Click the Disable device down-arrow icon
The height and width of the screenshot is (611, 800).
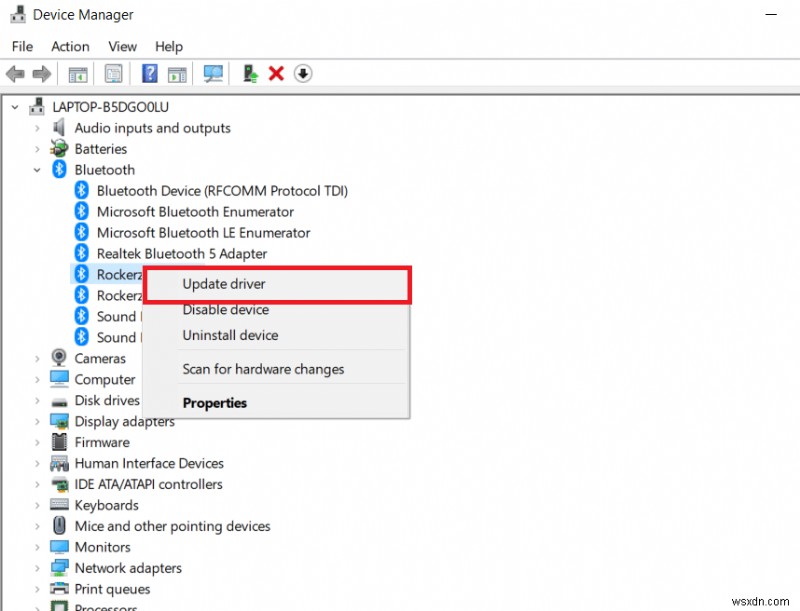[x=303, y=73]
